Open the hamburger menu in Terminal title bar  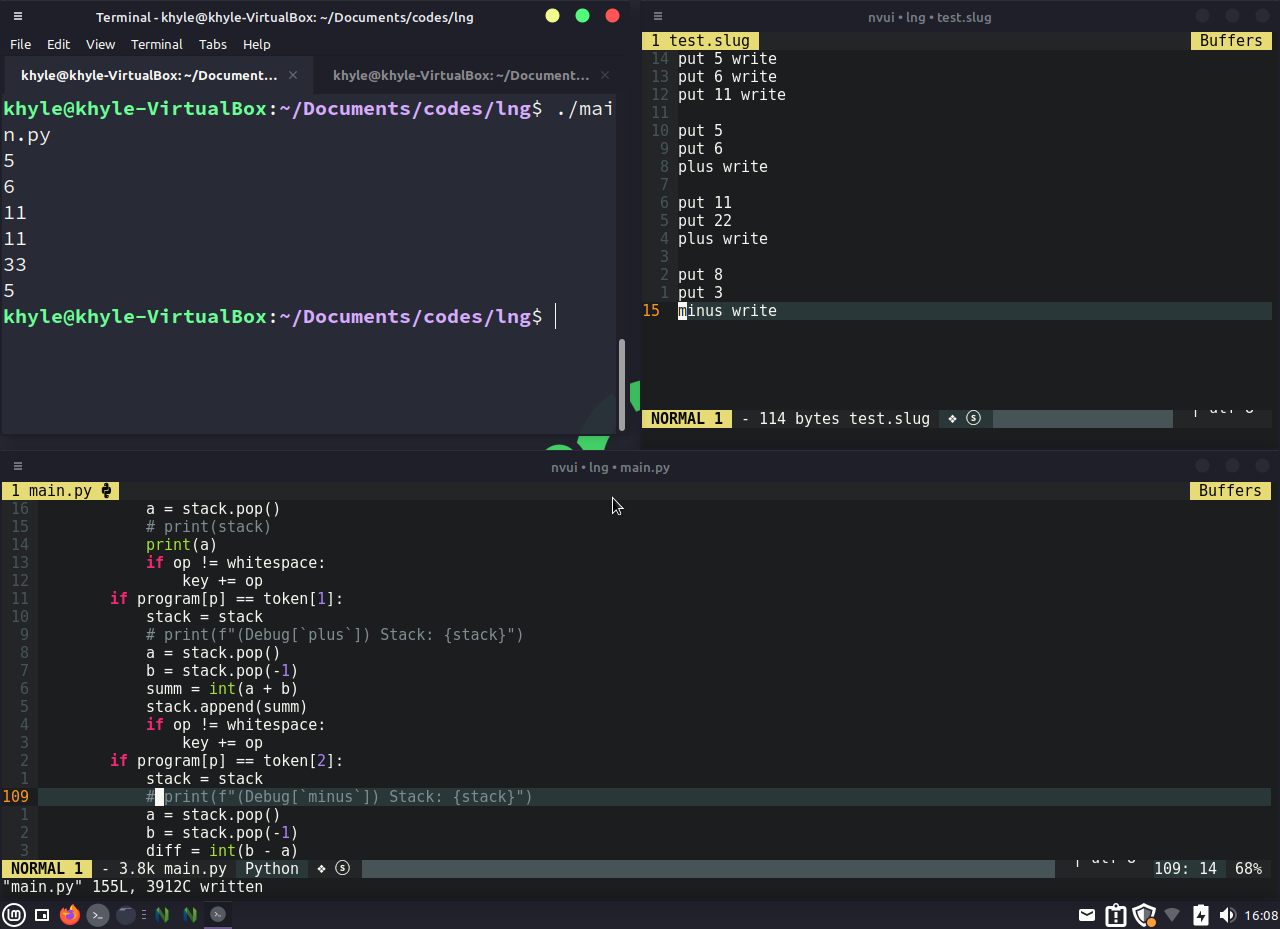tap(18, 16)
